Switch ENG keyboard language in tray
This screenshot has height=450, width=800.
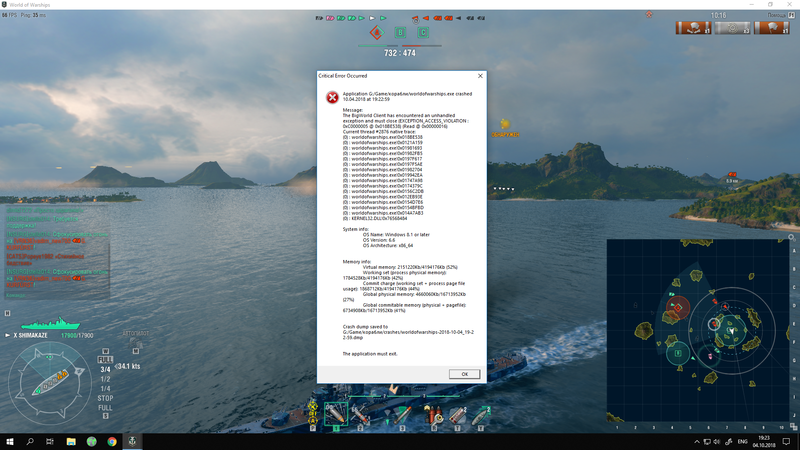click(743, 442)
